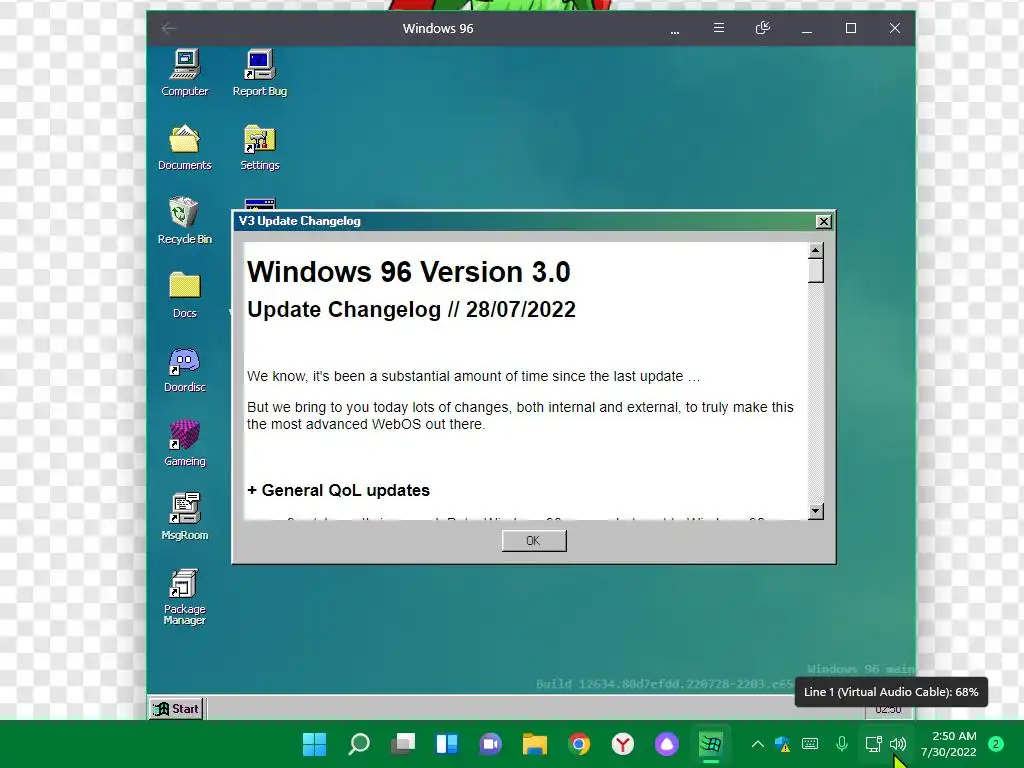Open the touch keyboard tray icon
The height and width of the screenshot is (768, 1024).
810,744
